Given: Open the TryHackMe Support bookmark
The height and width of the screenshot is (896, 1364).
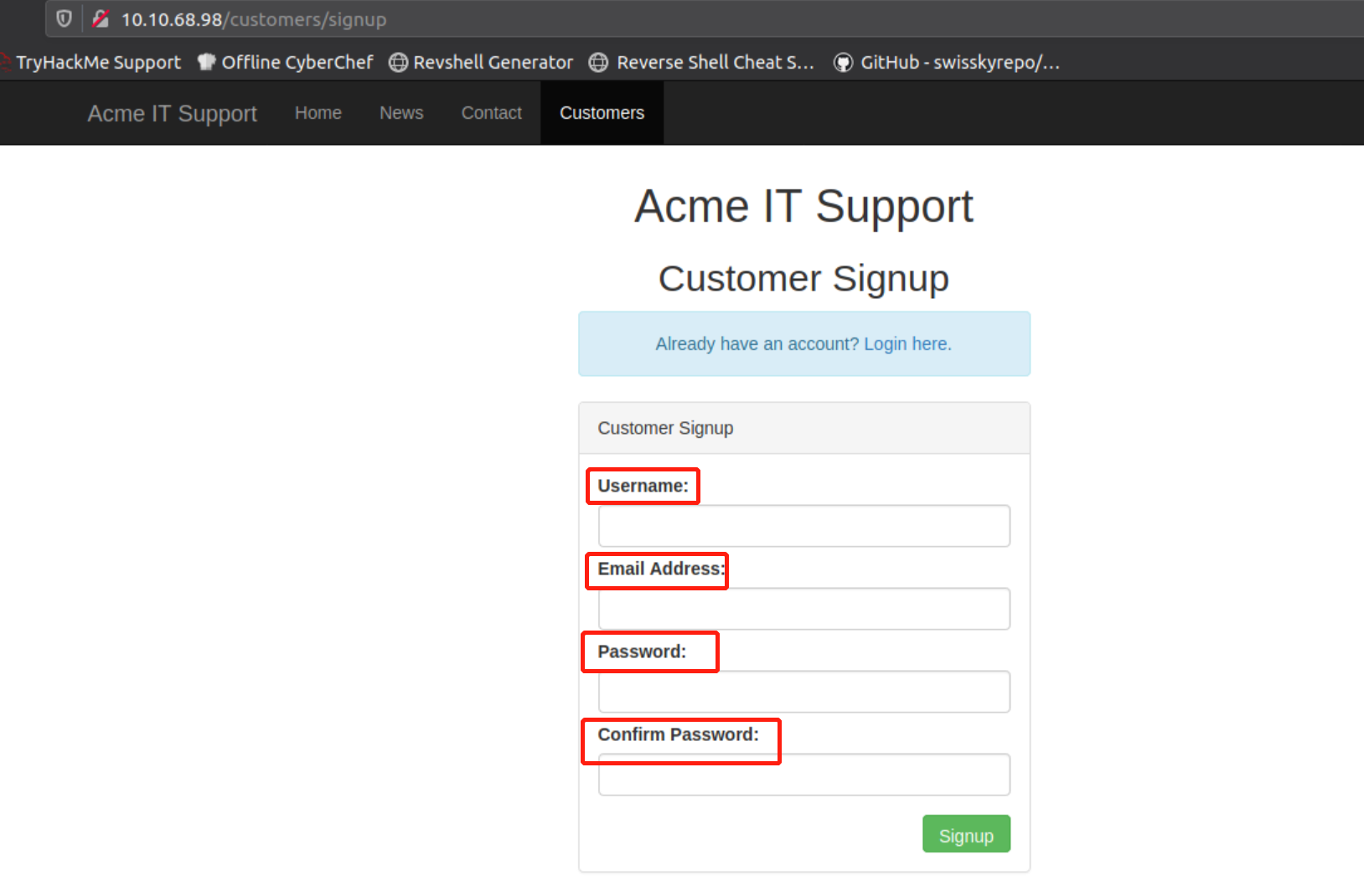Looking at the screenshot, I should coord(97,63).
